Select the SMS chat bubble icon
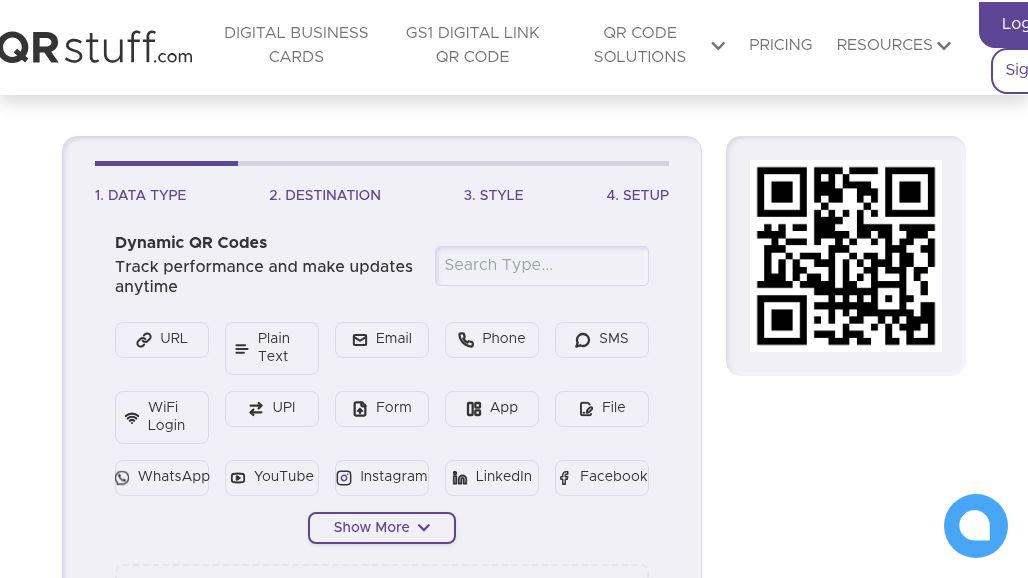 (x=582, y=340)
